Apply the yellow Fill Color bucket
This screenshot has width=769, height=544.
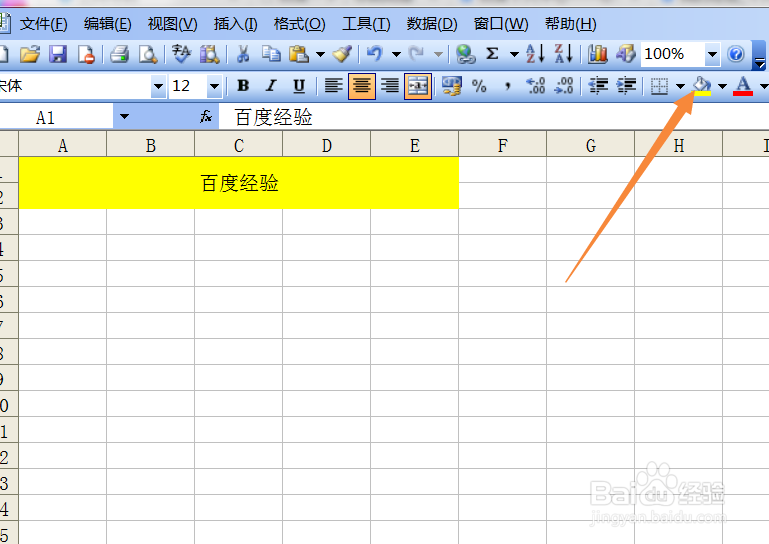[702, 86]
